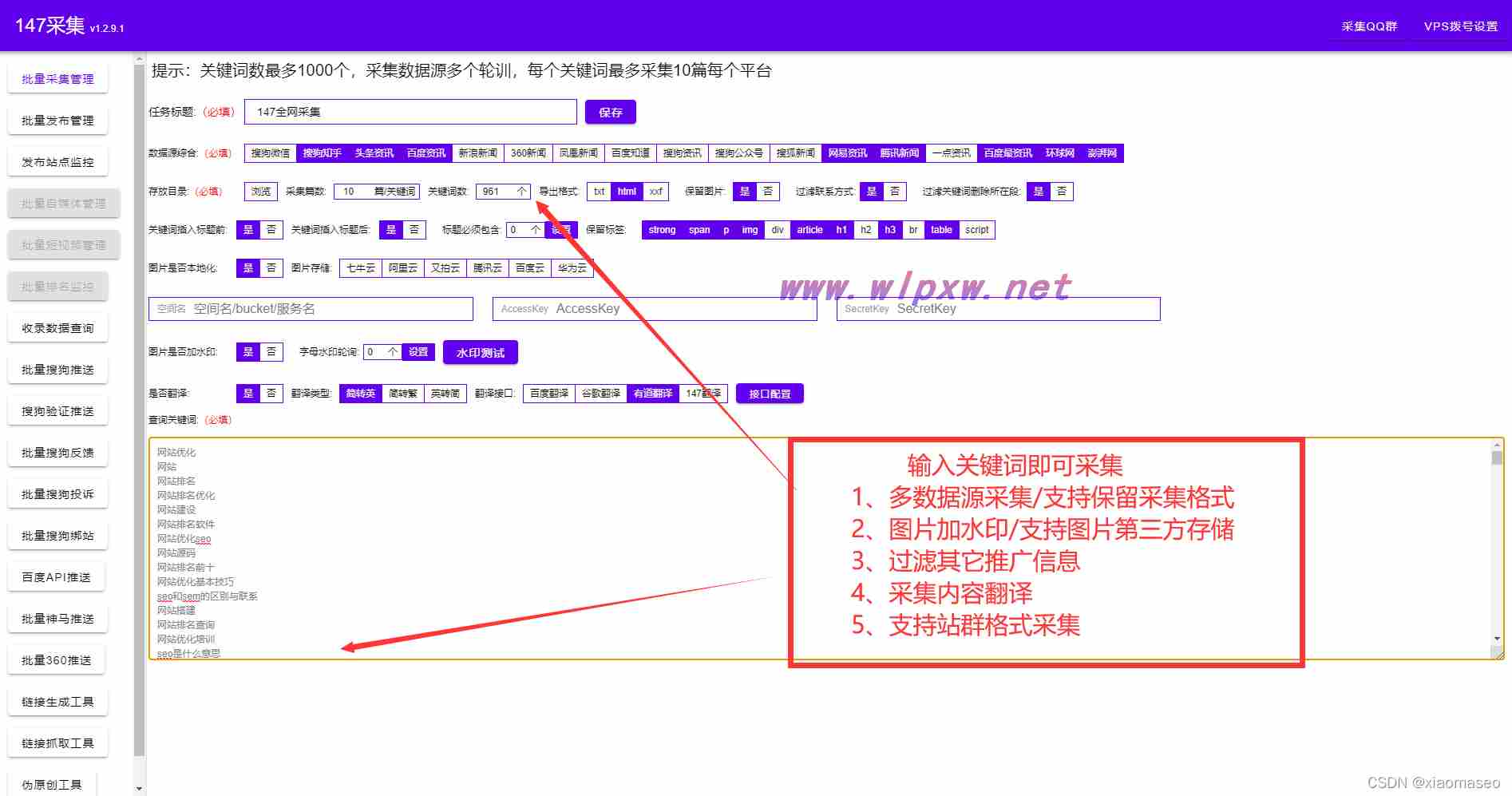The width and height of the screenshot is (1512, 796).
Task: Toggle 头条资讯 data source
Action: [374, 153]
